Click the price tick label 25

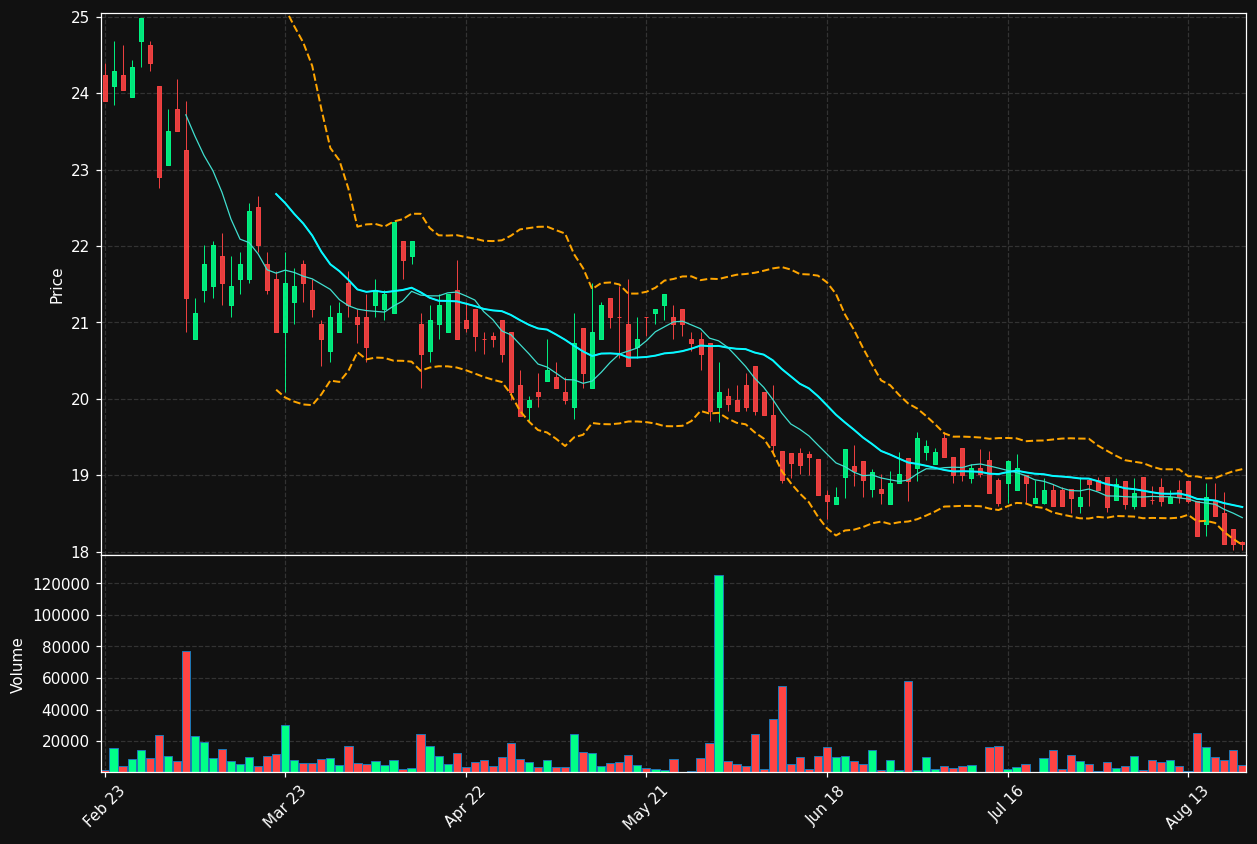80,18
